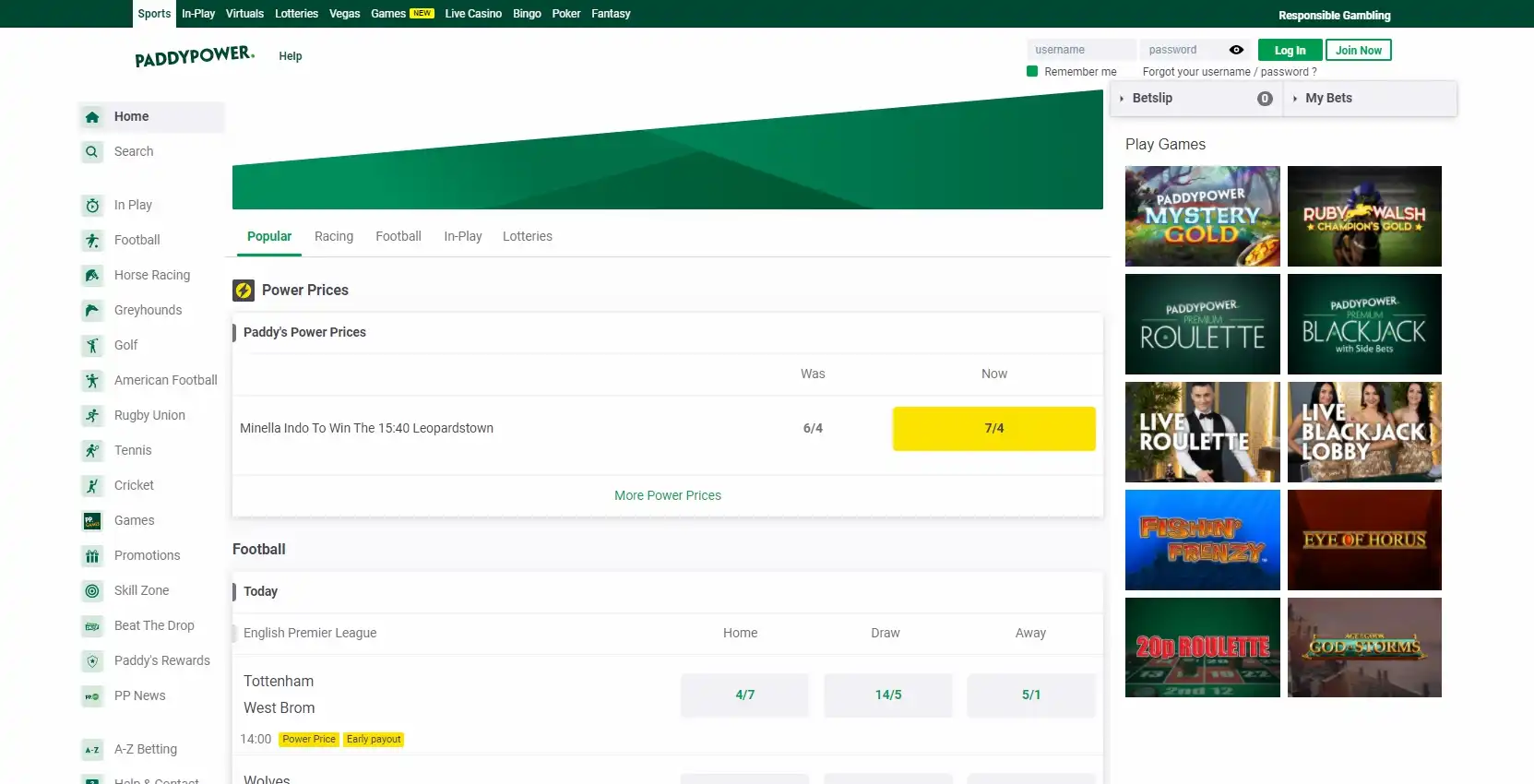
Task: Click the In Play stopwatch icon
Action: point(92,206)
